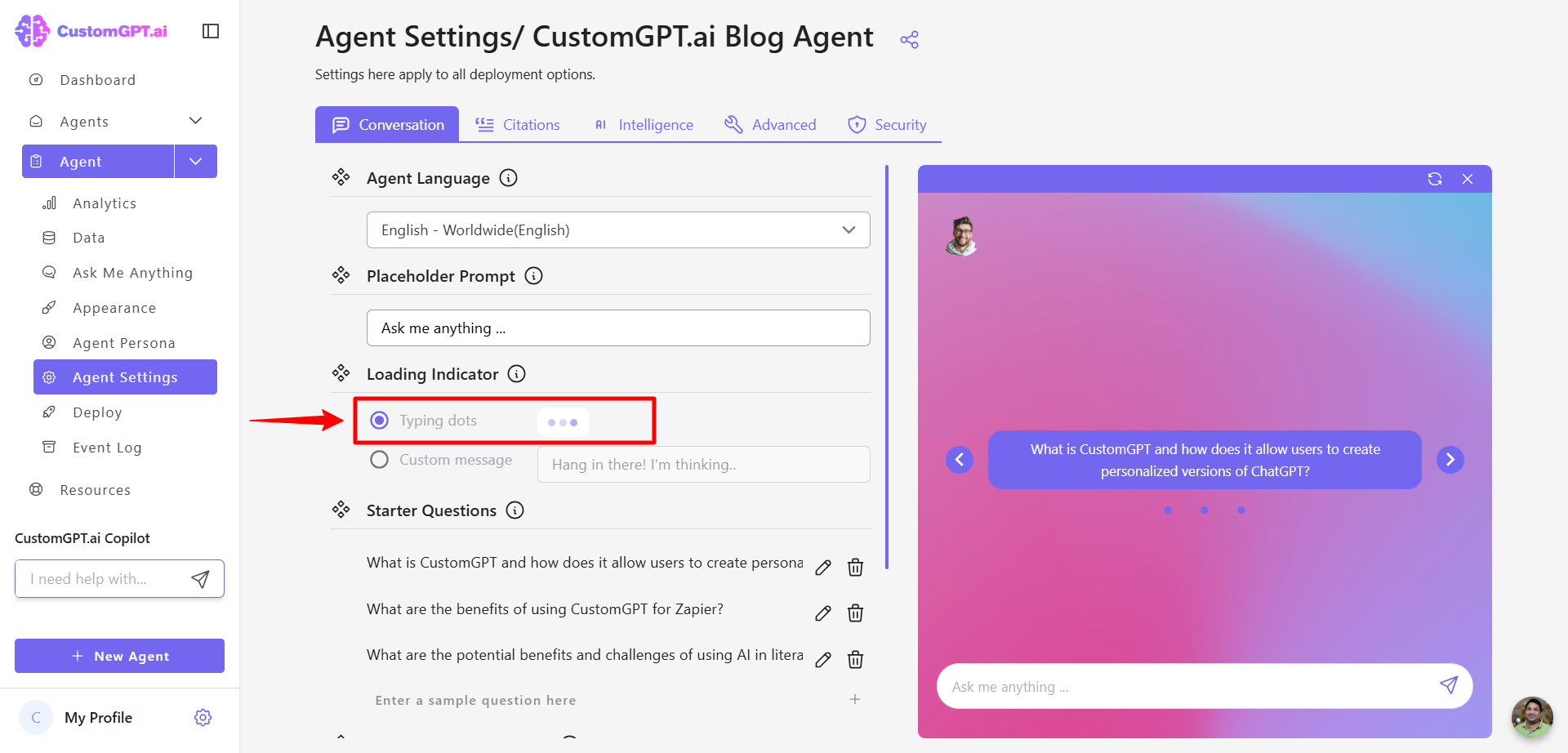Screen dimensions: 1568x753
Task: Switch to the Citations tab
Action: click(518, 125)
